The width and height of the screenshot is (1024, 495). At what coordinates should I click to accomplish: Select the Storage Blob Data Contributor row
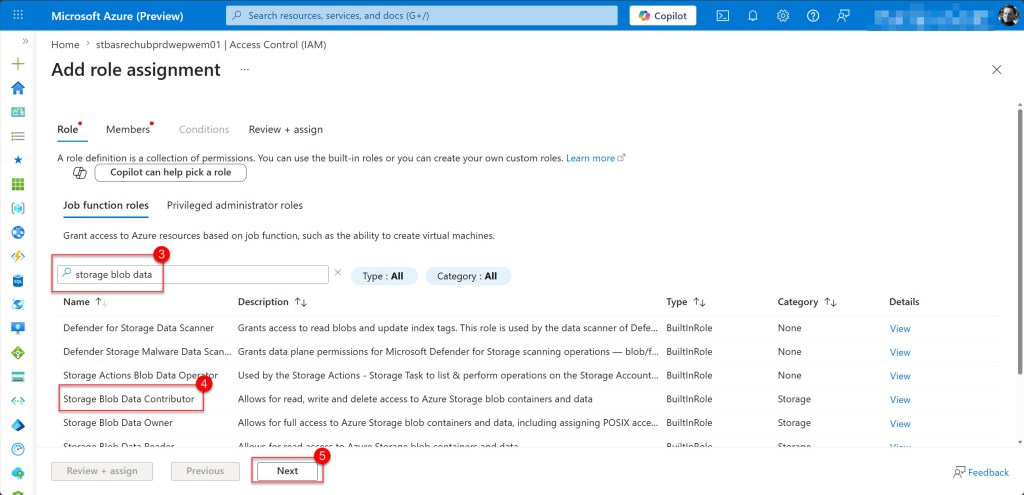(131, 398)
